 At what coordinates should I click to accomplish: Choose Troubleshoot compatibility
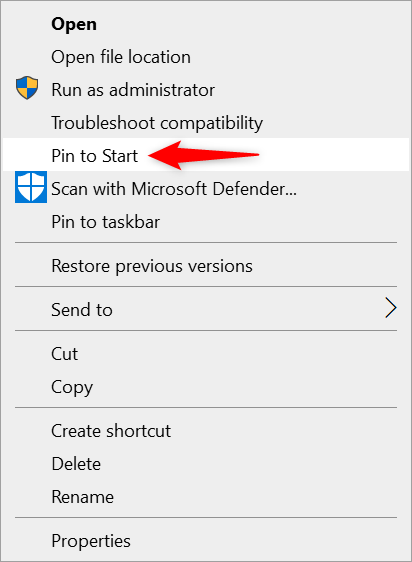coord(206,123)
